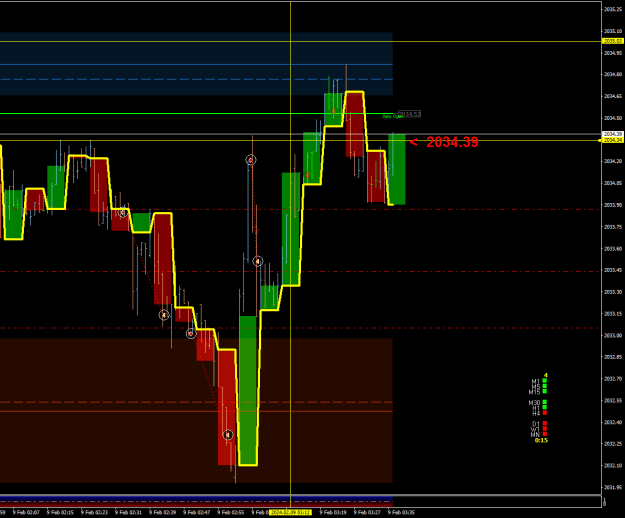Click the 9 Feb 03:19 time label
Viewport: 625px width, 518px height.
click(x=333, y=512)
